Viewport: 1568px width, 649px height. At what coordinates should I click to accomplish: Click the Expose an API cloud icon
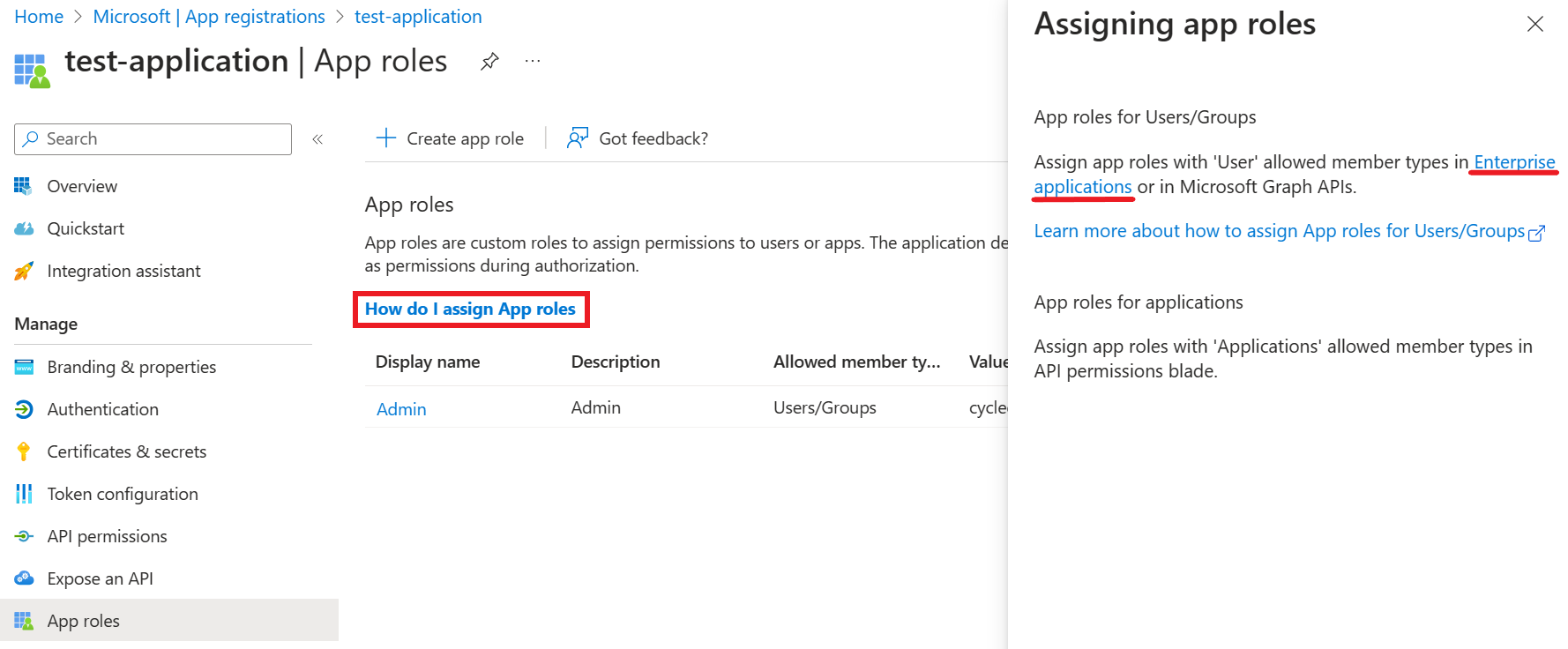pyautogui.click(x=24, y=578)
